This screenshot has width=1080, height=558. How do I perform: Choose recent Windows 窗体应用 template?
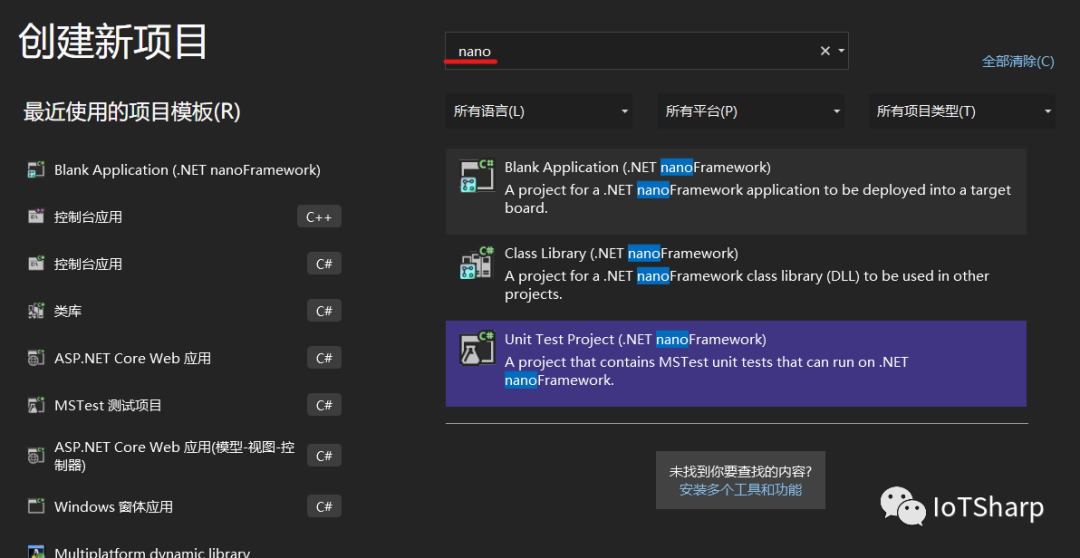tap(185, 507)
